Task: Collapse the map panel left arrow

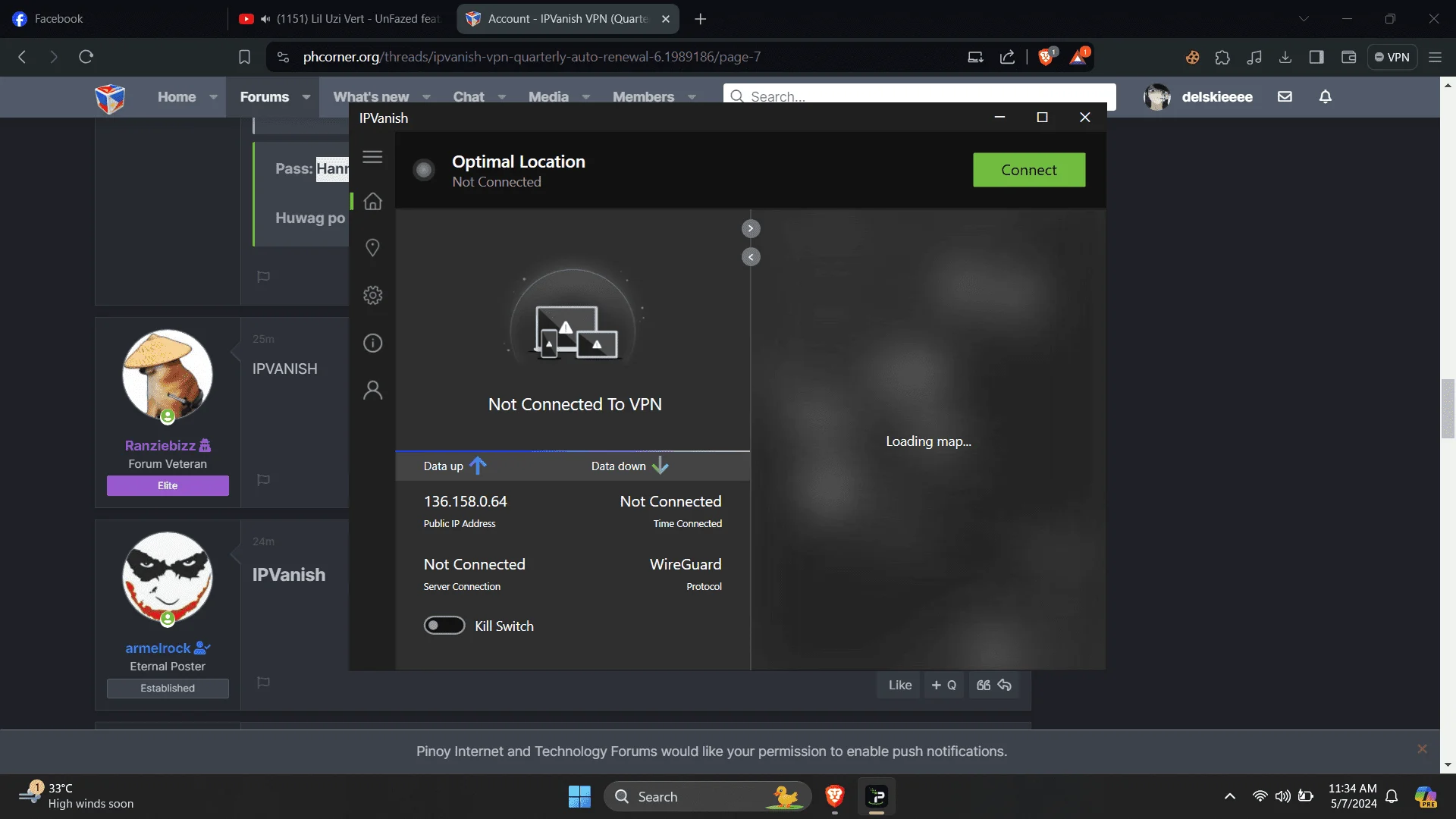Action: click(x=751, y=257)
